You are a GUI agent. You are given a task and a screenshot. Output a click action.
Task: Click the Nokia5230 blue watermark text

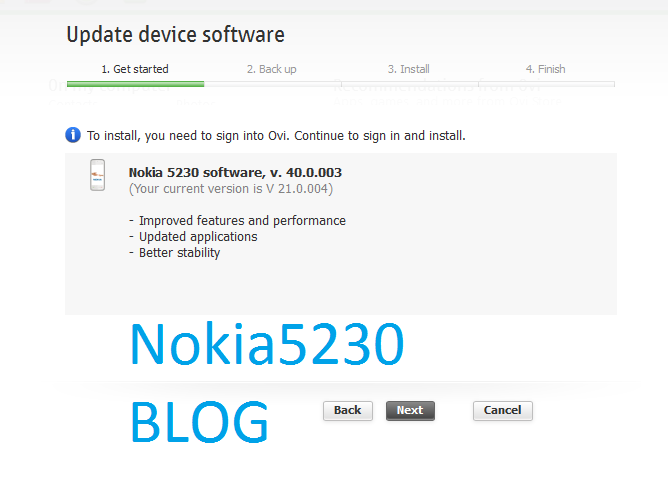pyautogui.click(x=267, y=344)
